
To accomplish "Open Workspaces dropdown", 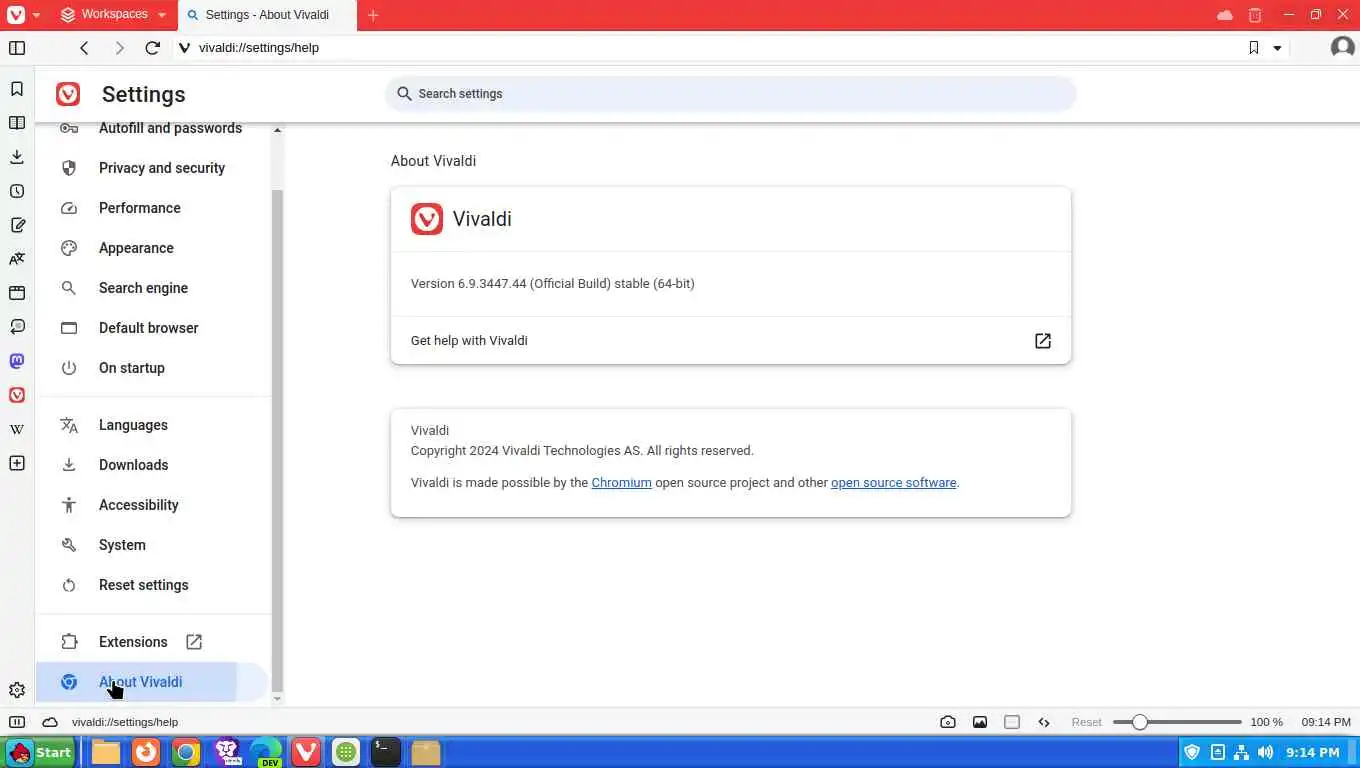I will (113, 15).
